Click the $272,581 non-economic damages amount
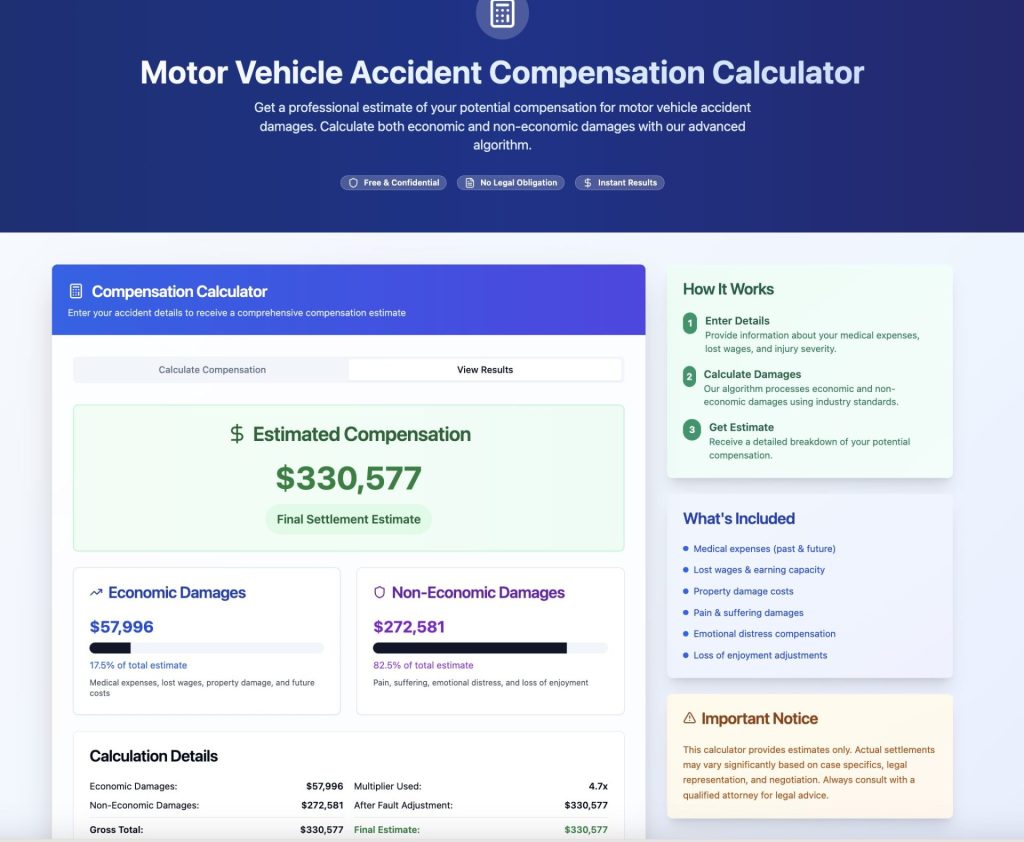 [409, 627]
